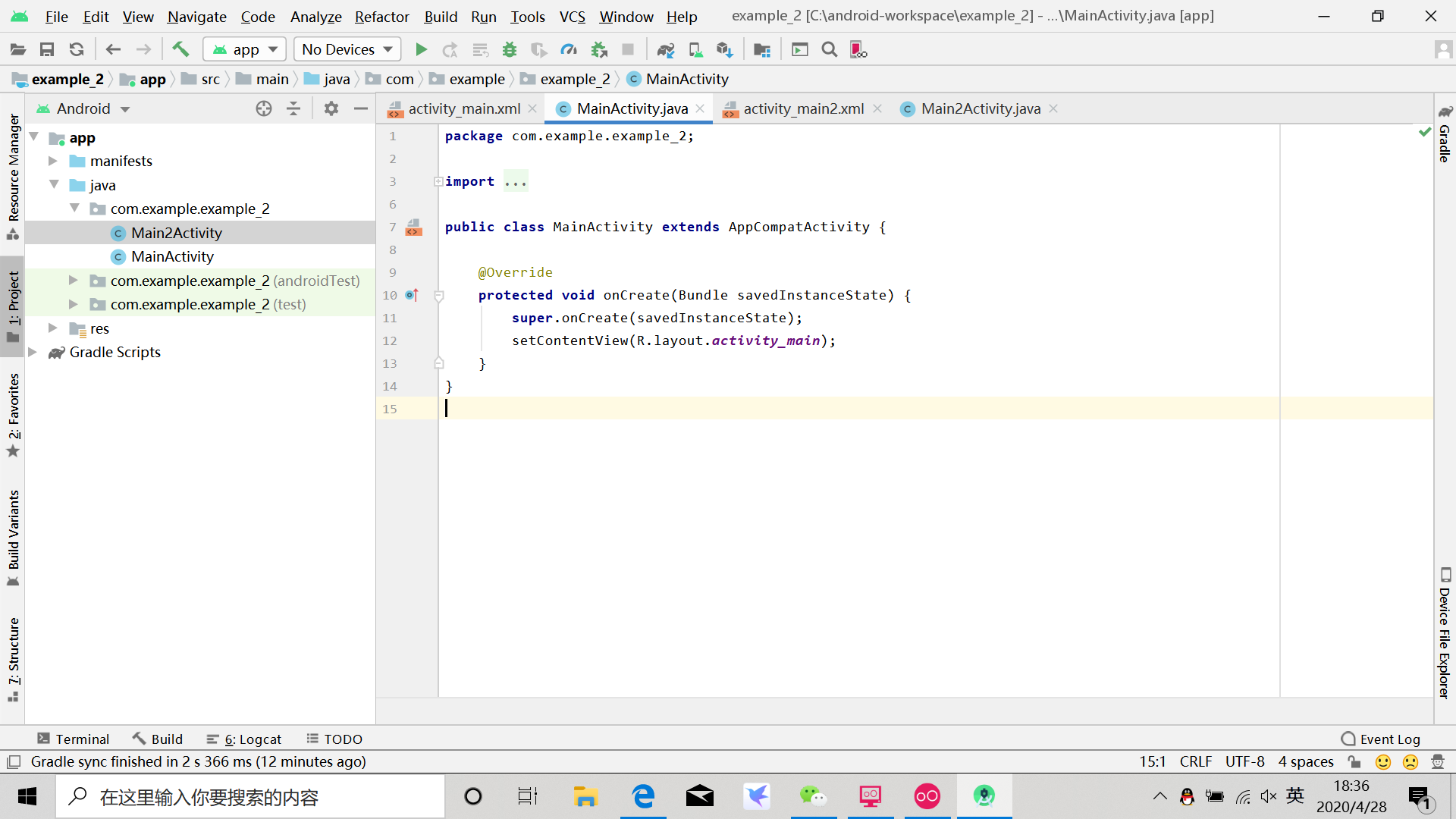Viewport: 1456px width, 819px height.
Task: Open the Refactor menu
Action: [381, 17]
